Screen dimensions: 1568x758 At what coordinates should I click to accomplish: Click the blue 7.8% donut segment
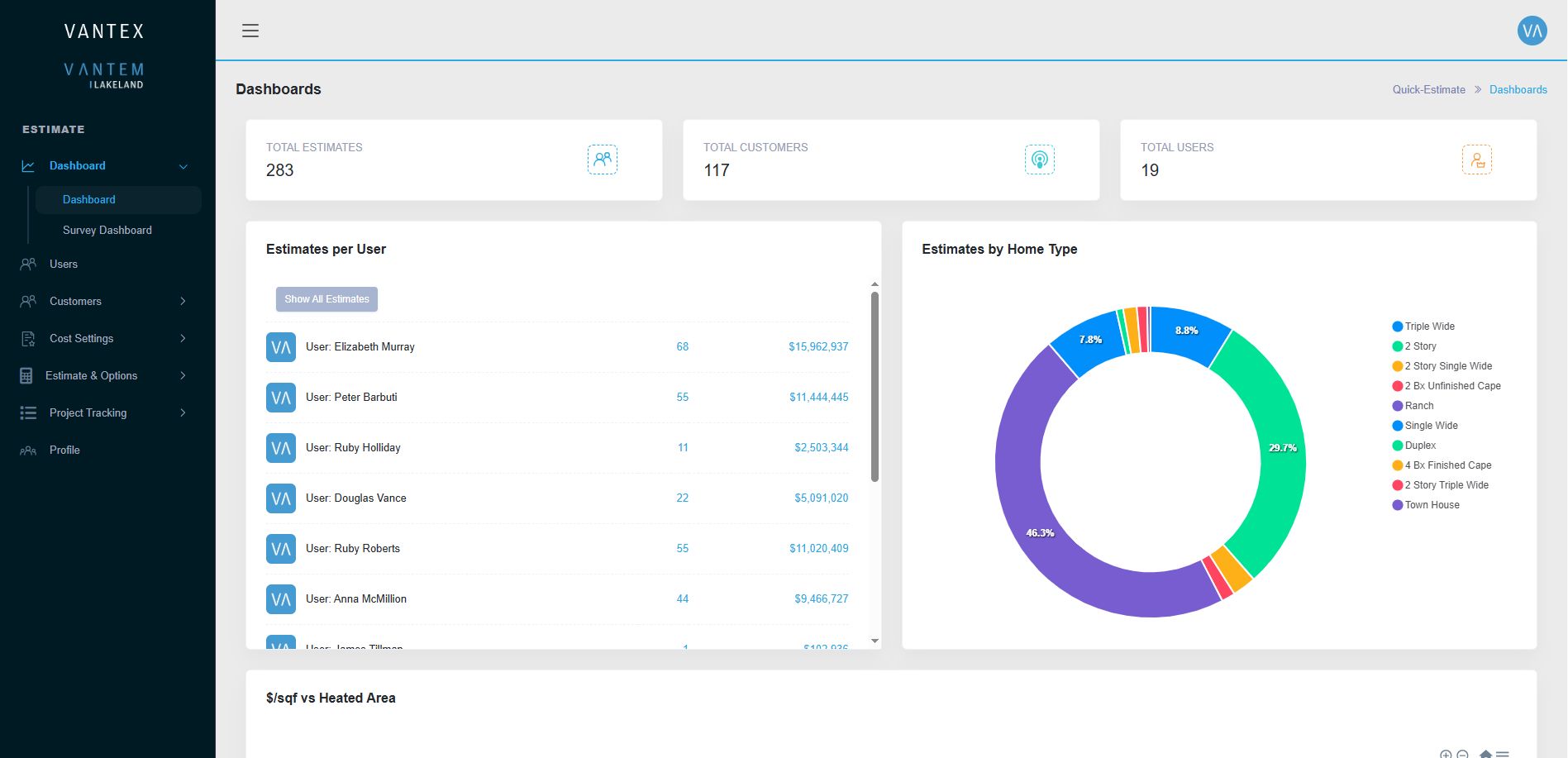[1089, 341]
